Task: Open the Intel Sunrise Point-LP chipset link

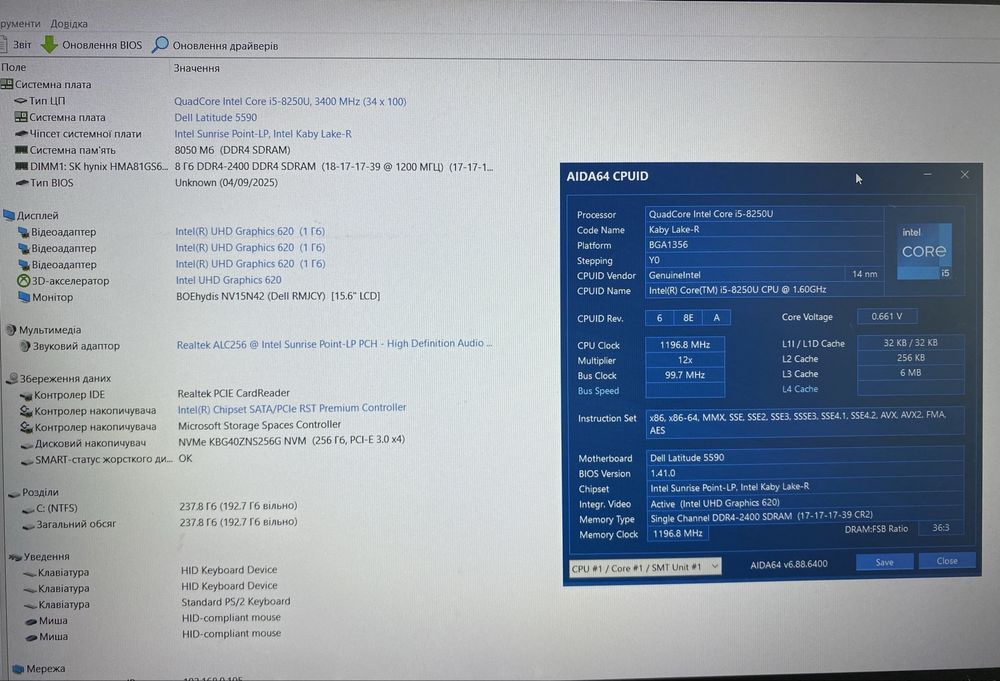Action: click(x=263, y=134)
